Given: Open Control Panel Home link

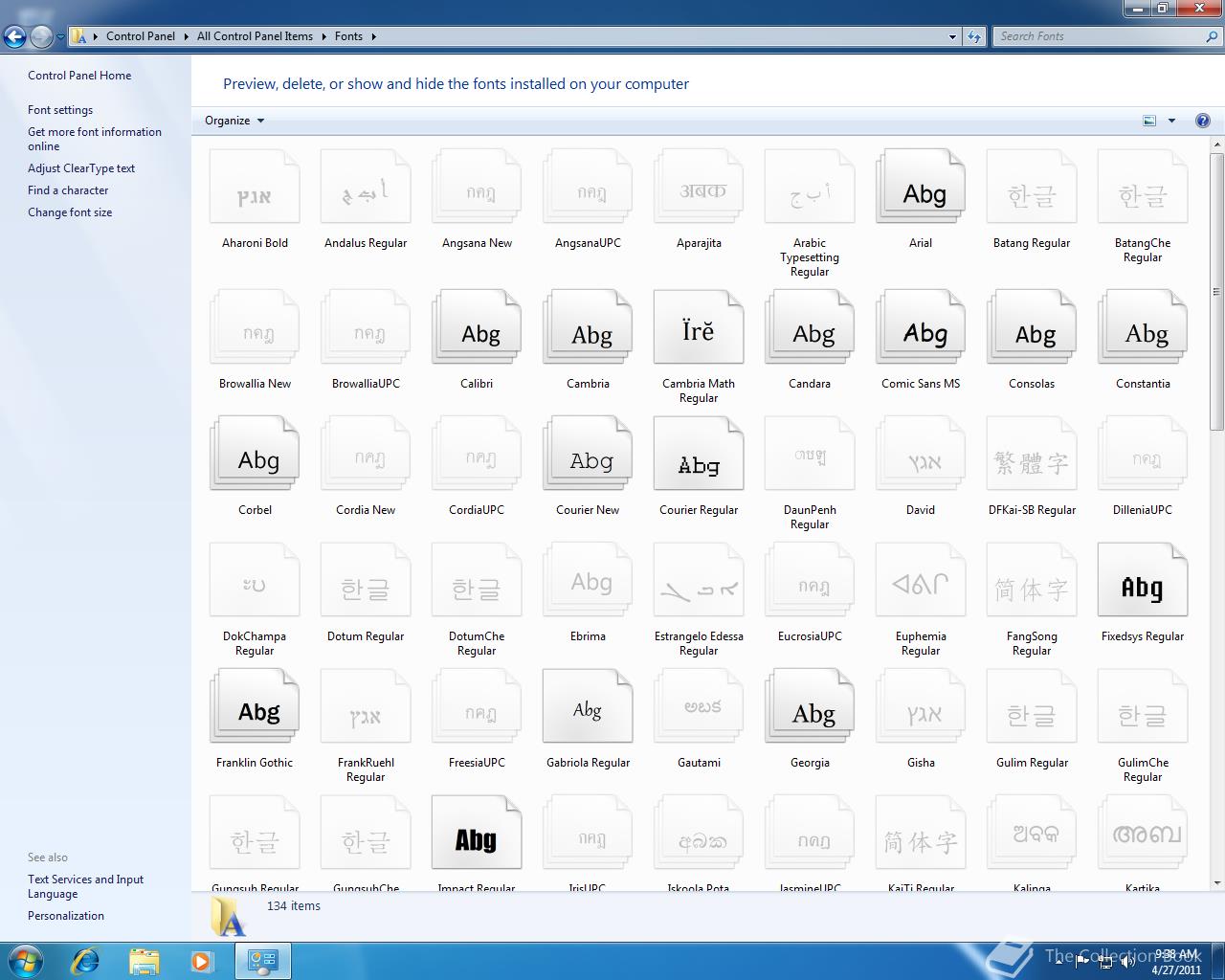Looking at the screenshot, I should coord(79,76).
